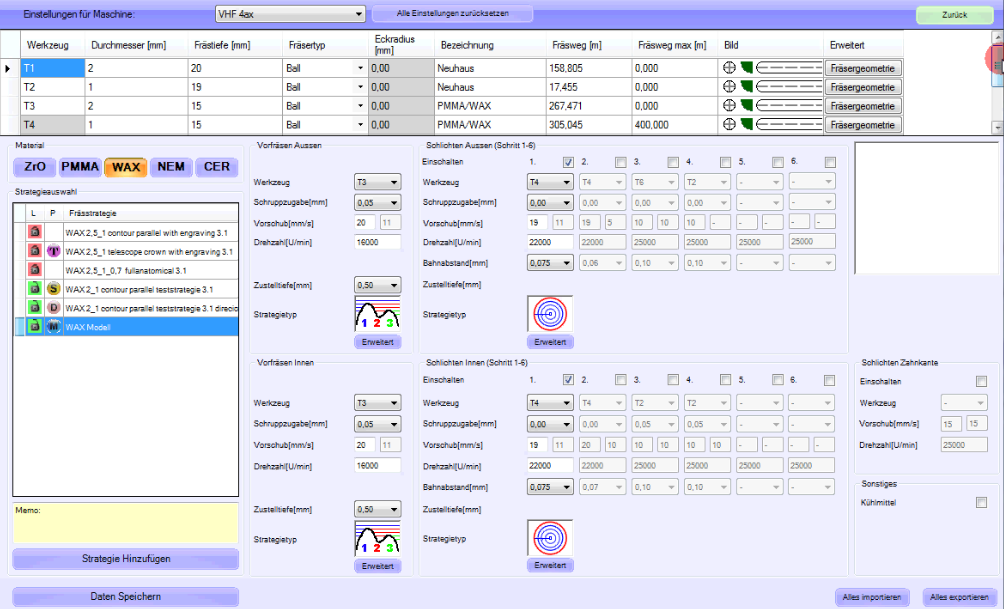
Task: Enable the Kühlmittel checkbox
Action: click(x=980, y=502)
